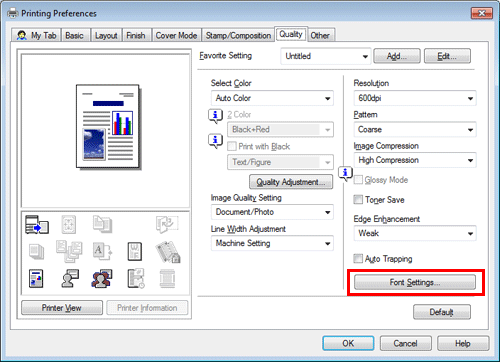Open the Edge Enhancement Weak dropdown
Viewport: 500px width, 362px height.
[415, 233]
